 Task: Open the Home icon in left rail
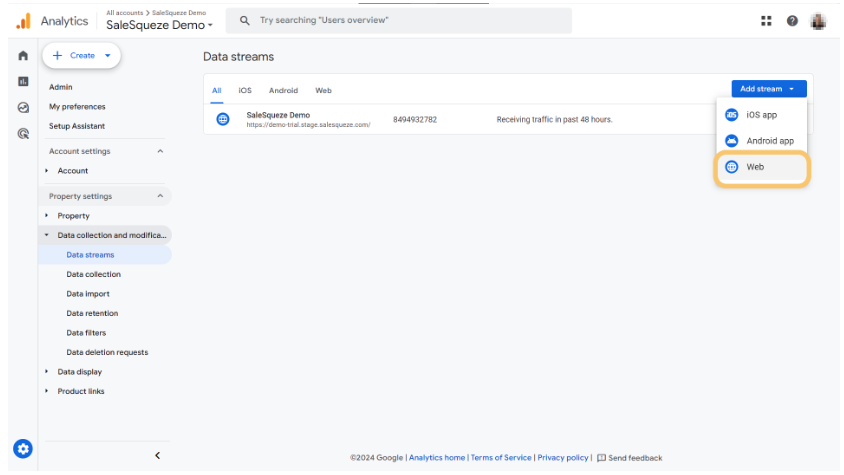click(23, 55)
